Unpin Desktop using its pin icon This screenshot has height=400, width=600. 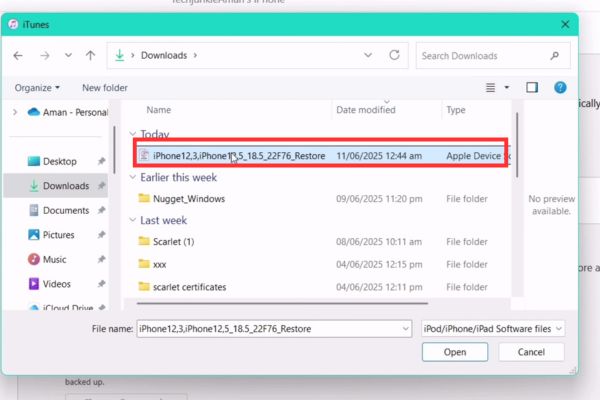101,161
